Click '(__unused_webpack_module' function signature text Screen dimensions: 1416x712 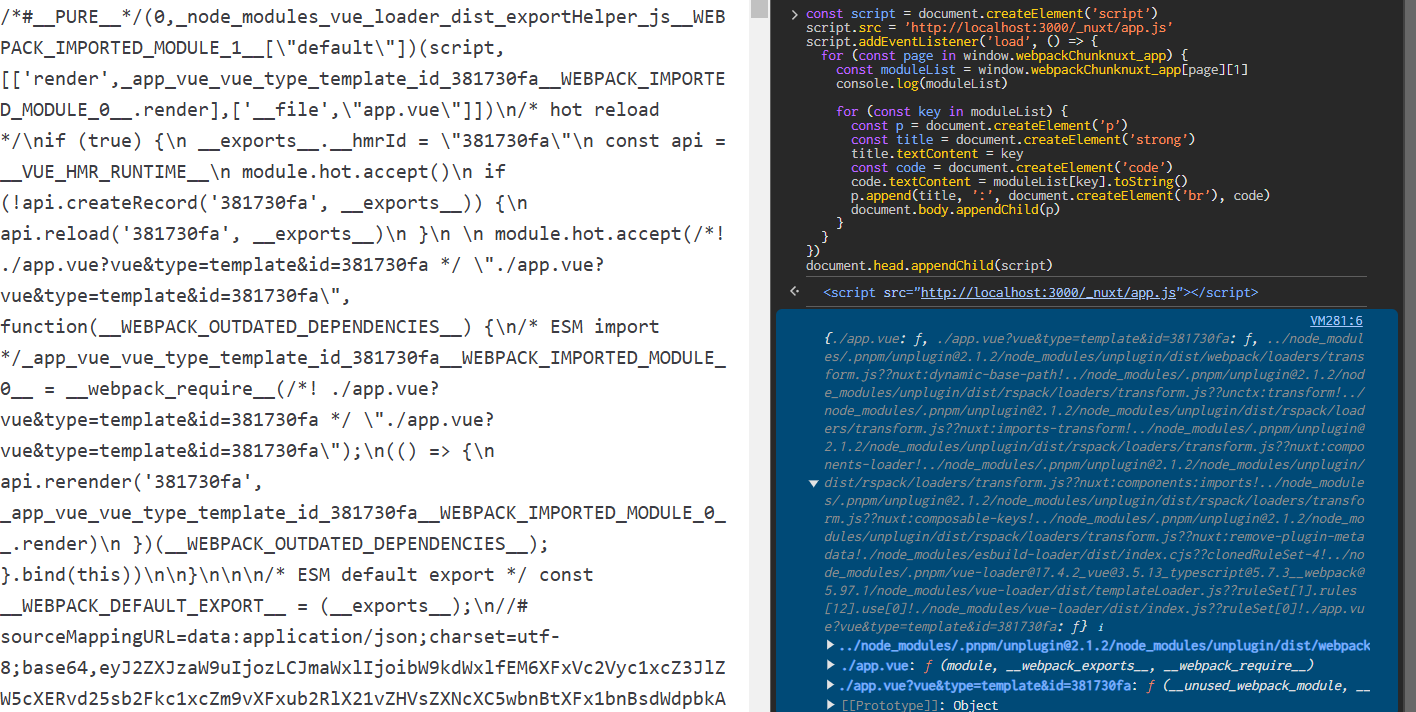tap(1265, 686)
